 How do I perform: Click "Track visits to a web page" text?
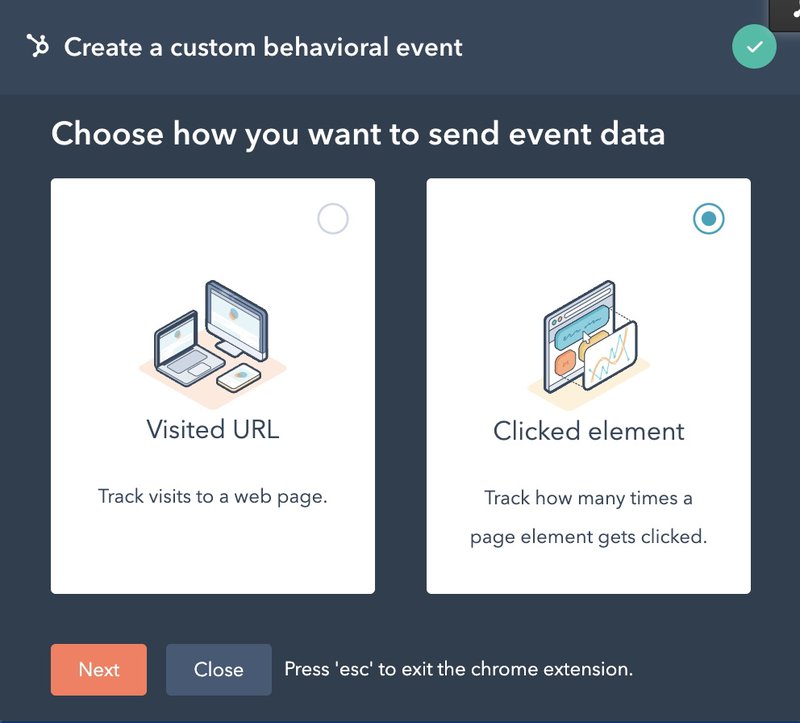click(212, 496)
